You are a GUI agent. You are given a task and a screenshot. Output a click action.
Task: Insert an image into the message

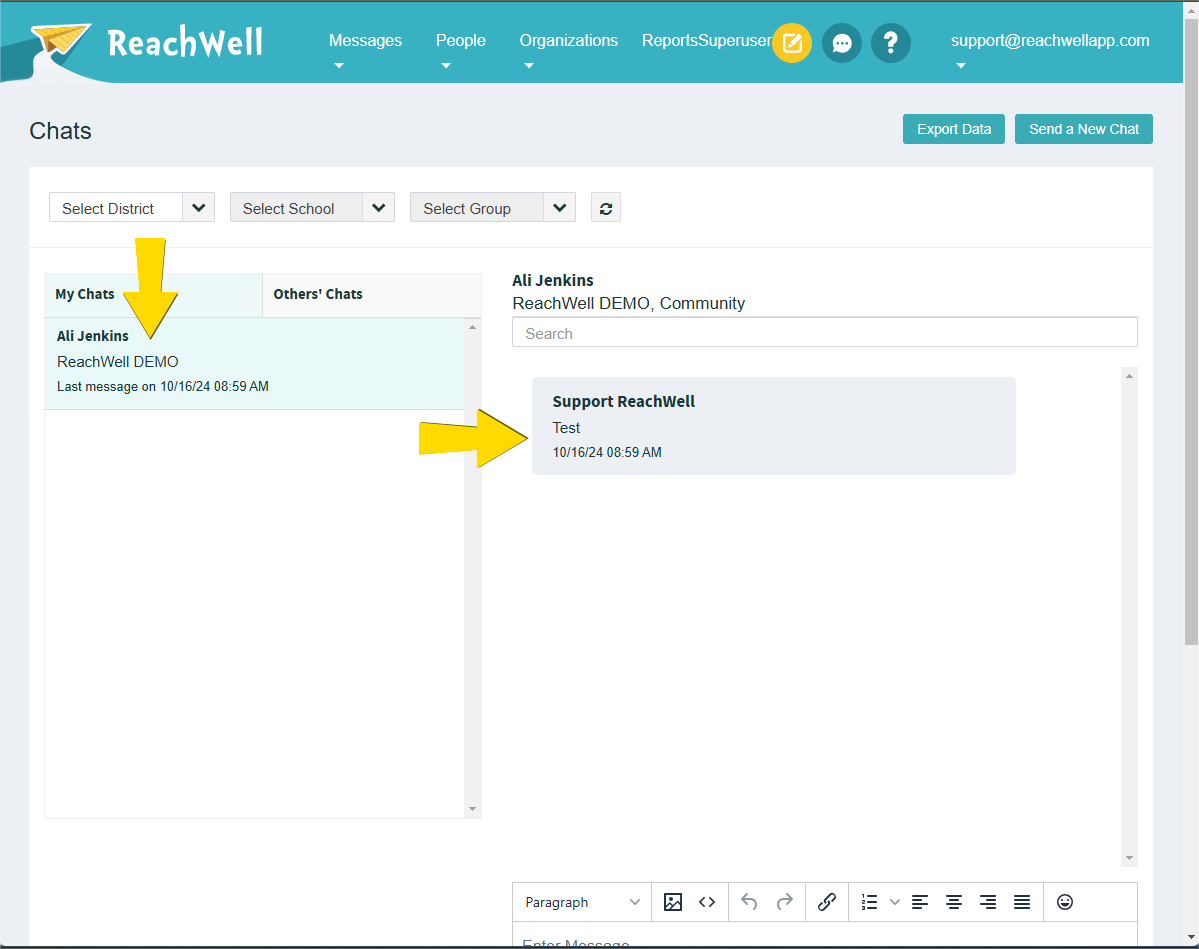(x=673, y=902)
